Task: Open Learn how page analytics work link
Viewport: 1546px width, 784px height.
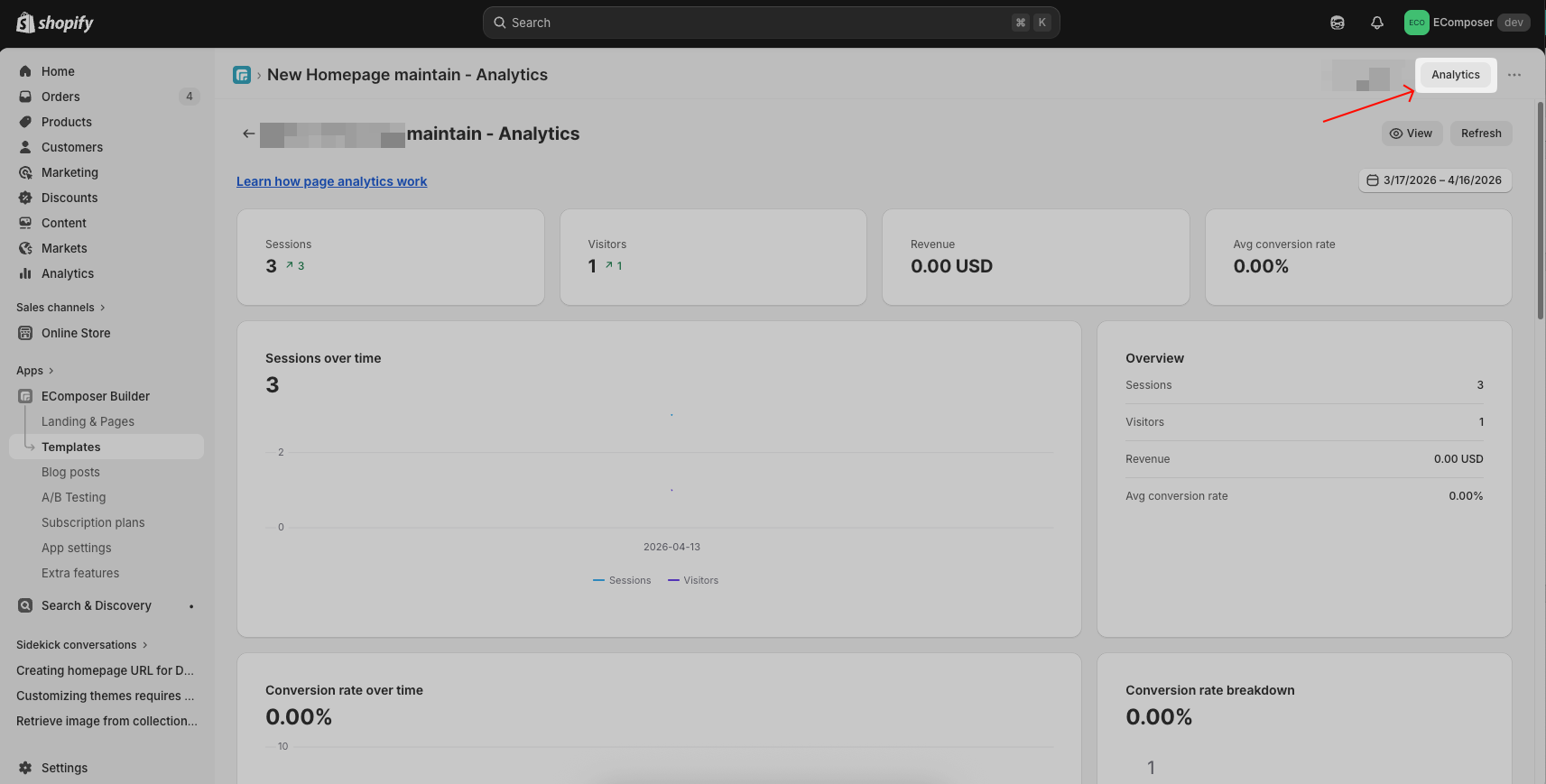Action: [331, 181]
